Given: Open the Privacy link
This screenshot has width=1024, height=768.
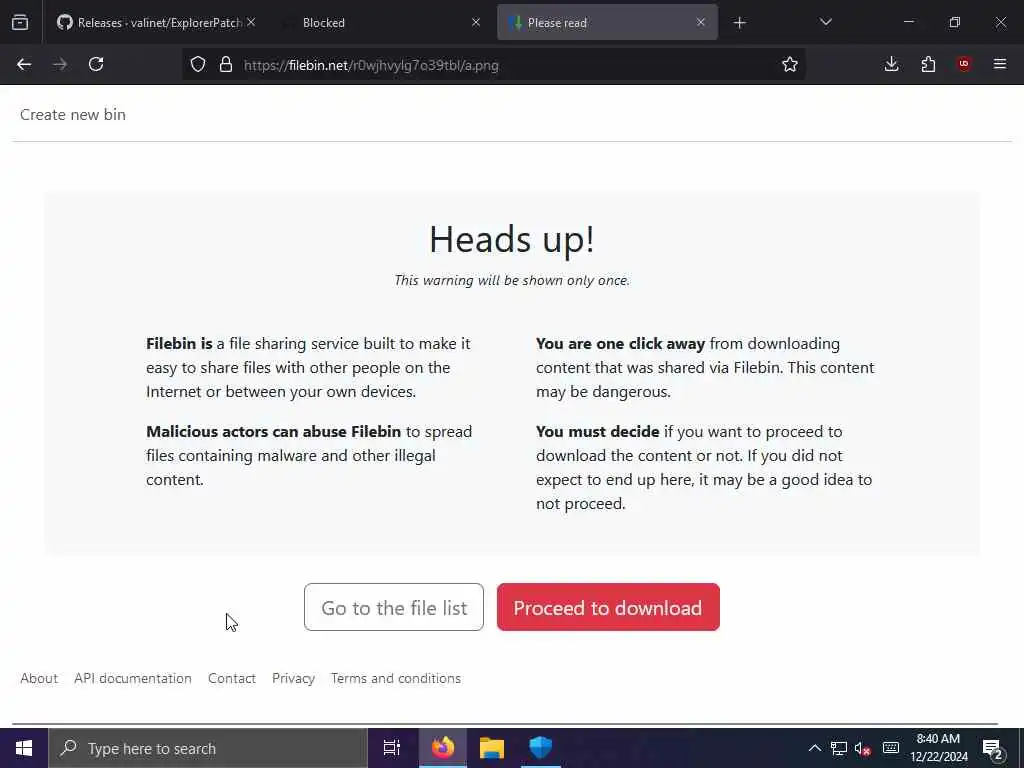Looking at the screenshot, I should pyautogui.click(x=293, y=679).
